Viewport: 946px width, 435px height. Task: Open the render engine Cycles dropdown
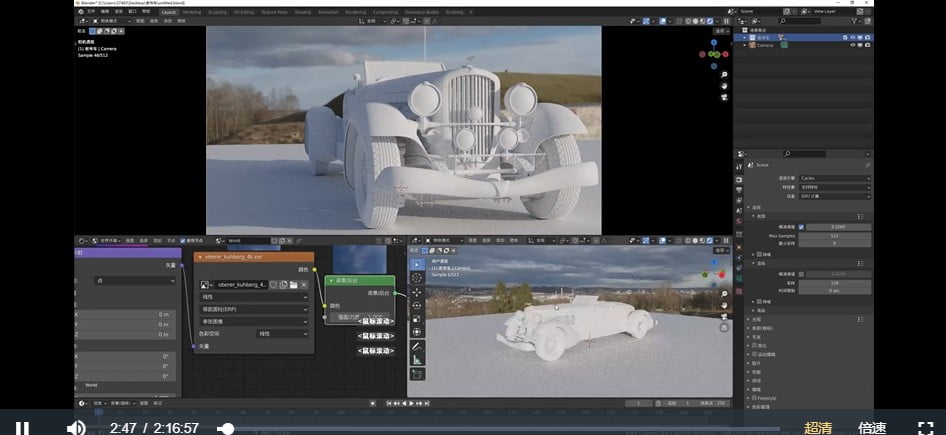[835, 179]
